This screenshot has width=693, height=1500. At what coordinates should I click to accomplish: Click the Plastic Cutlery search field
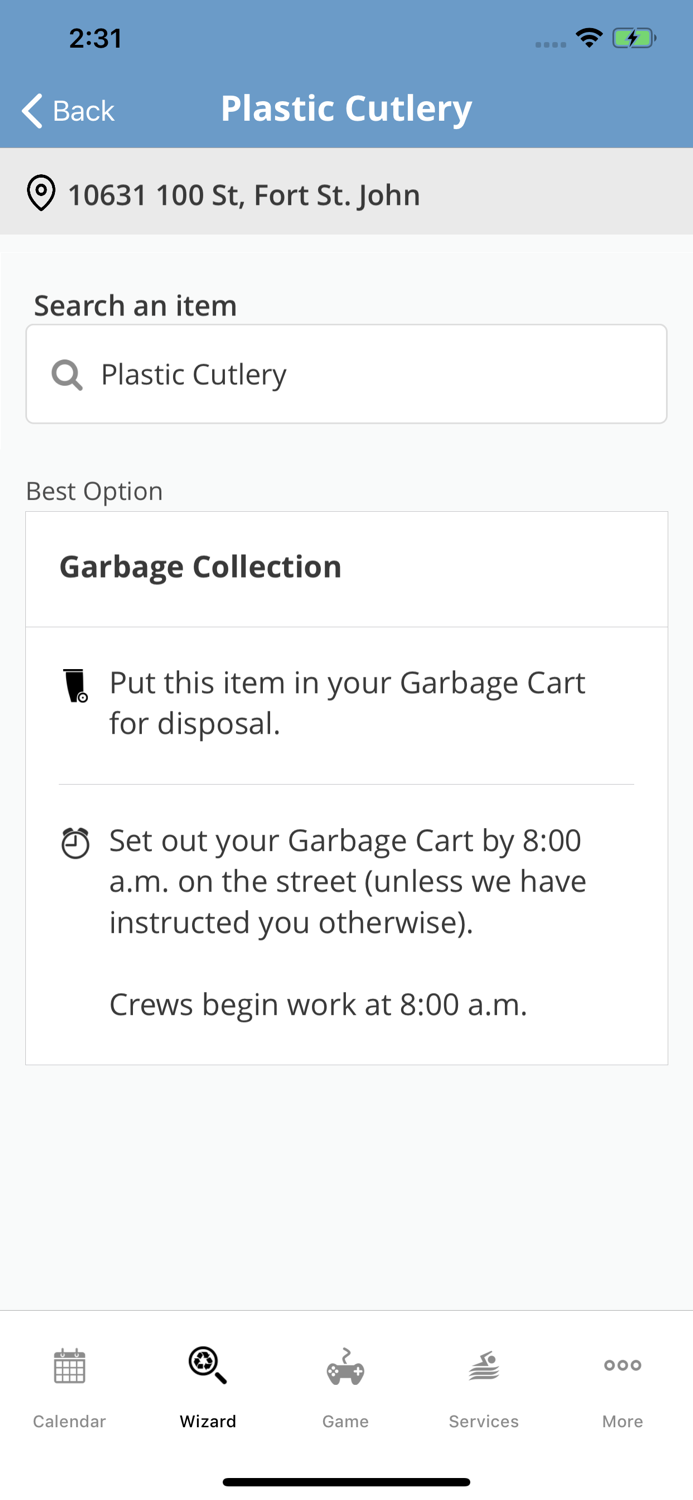[346, 374]
